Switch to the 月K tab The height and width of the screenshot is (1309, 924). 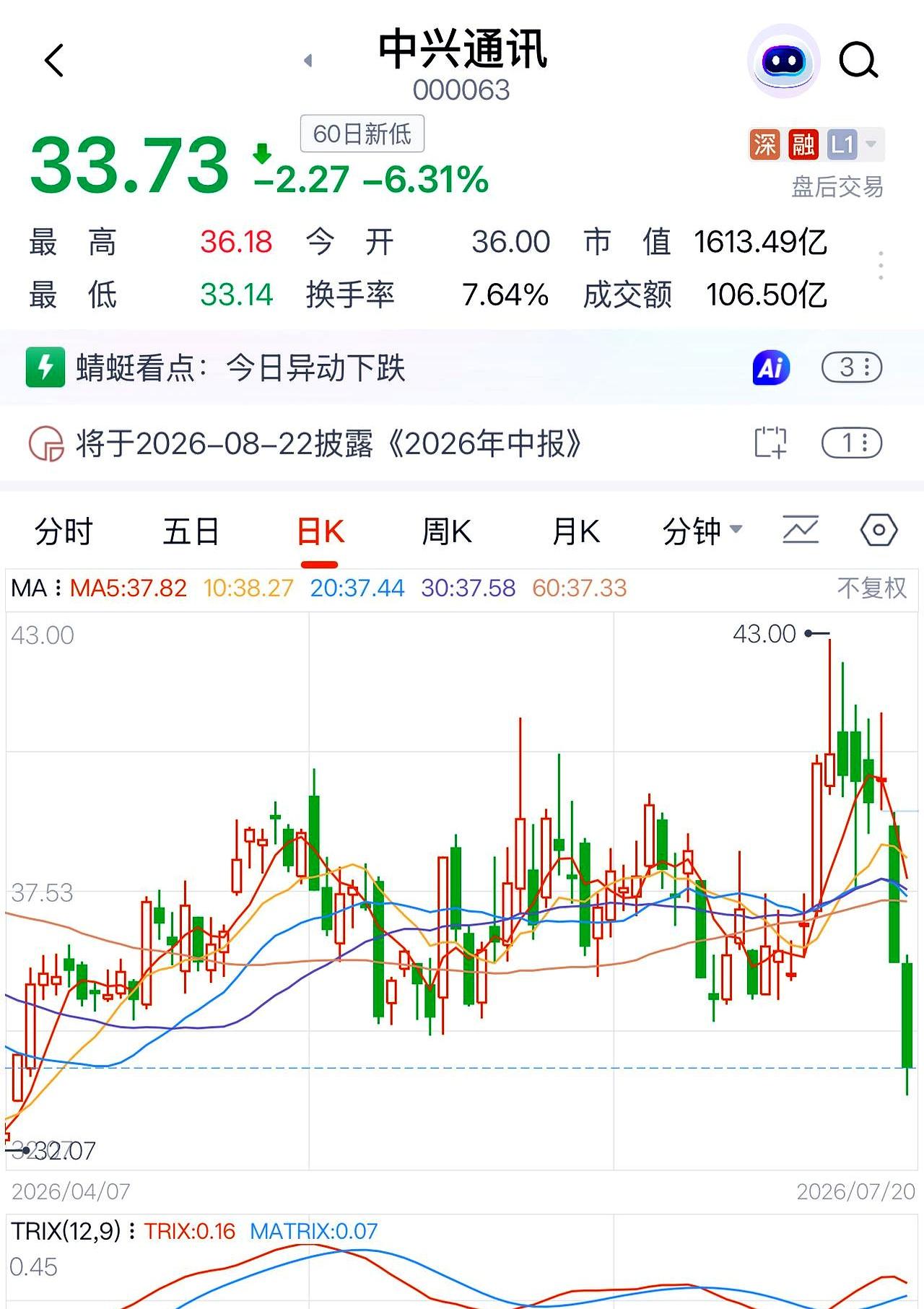pos(575,532)
